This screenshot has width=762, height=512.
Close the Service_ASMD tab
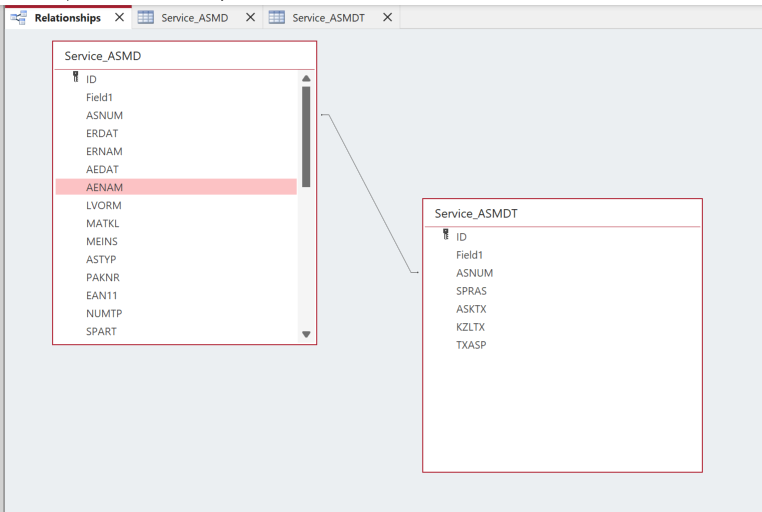[250, 18]
